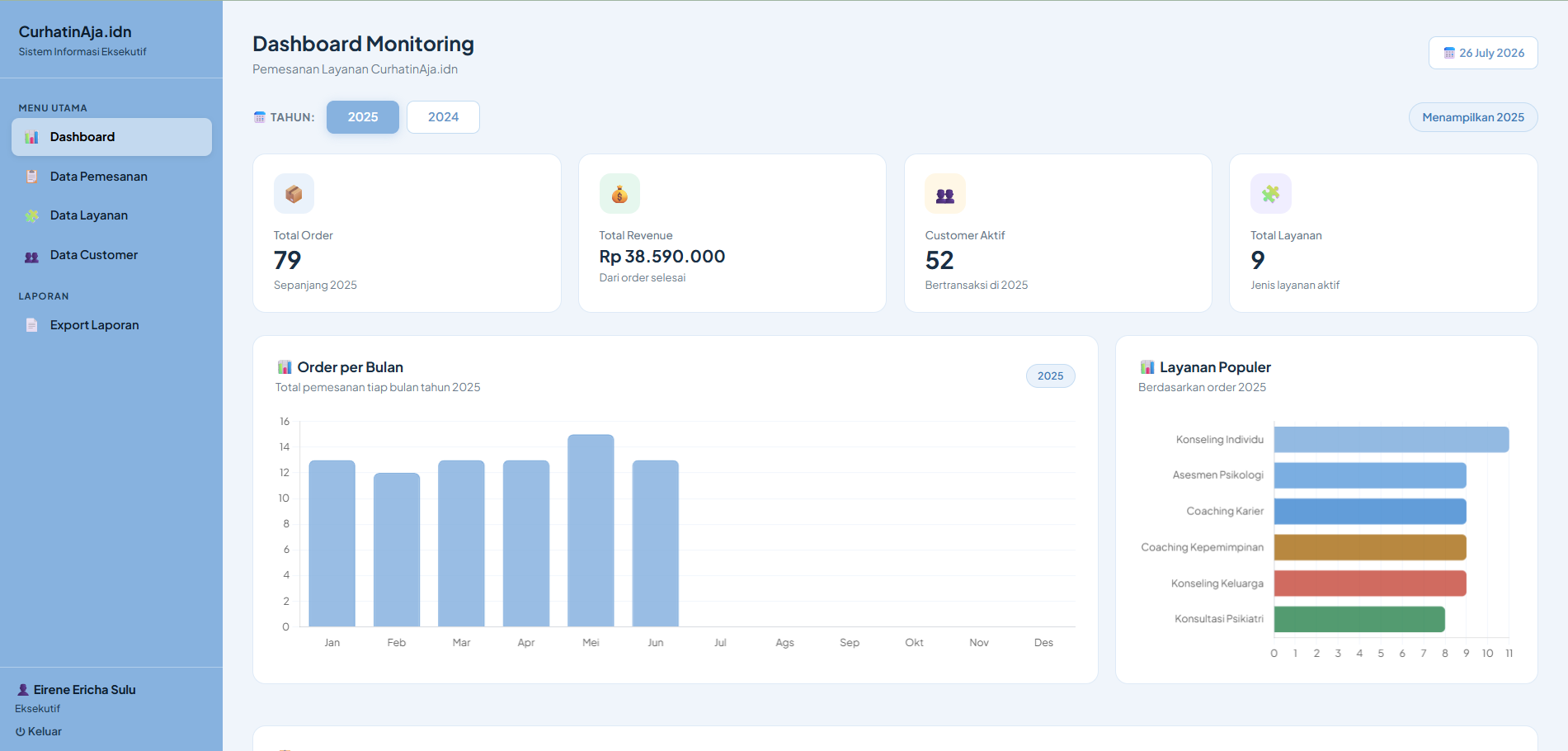Click the 2025 badge in Order per Bulan
1568x751 pixels.
coord(1050,375)
